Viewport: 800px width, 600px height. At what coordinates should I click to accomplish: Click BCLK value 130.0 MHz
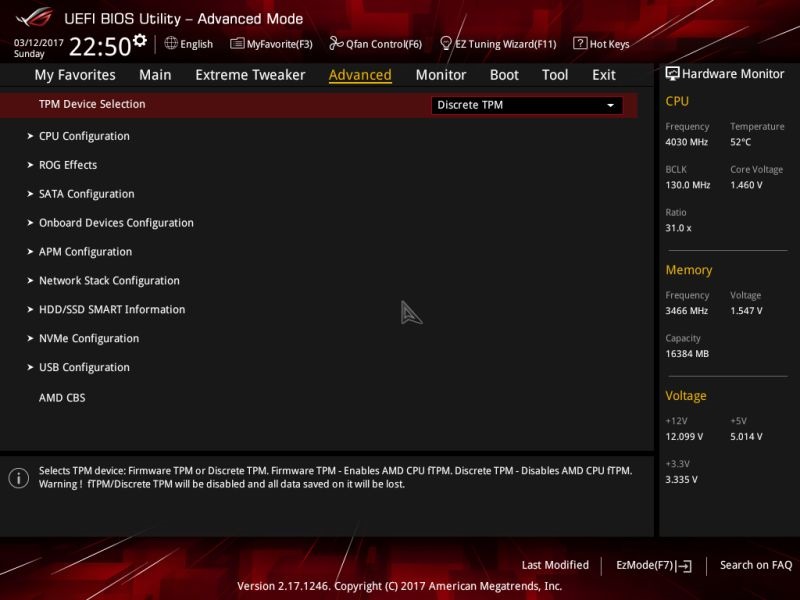[687, 185]
